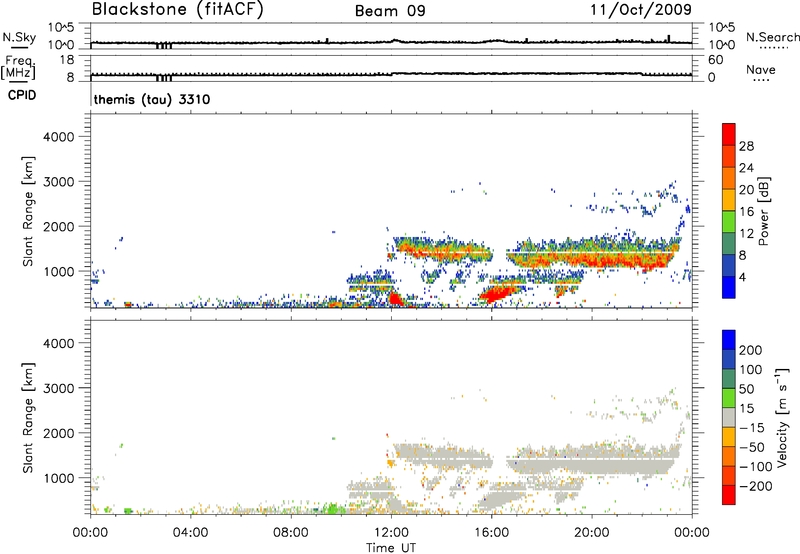Click the 'Time UT' axis label
The height and width of the screenshot is (554, 800).
391,547
